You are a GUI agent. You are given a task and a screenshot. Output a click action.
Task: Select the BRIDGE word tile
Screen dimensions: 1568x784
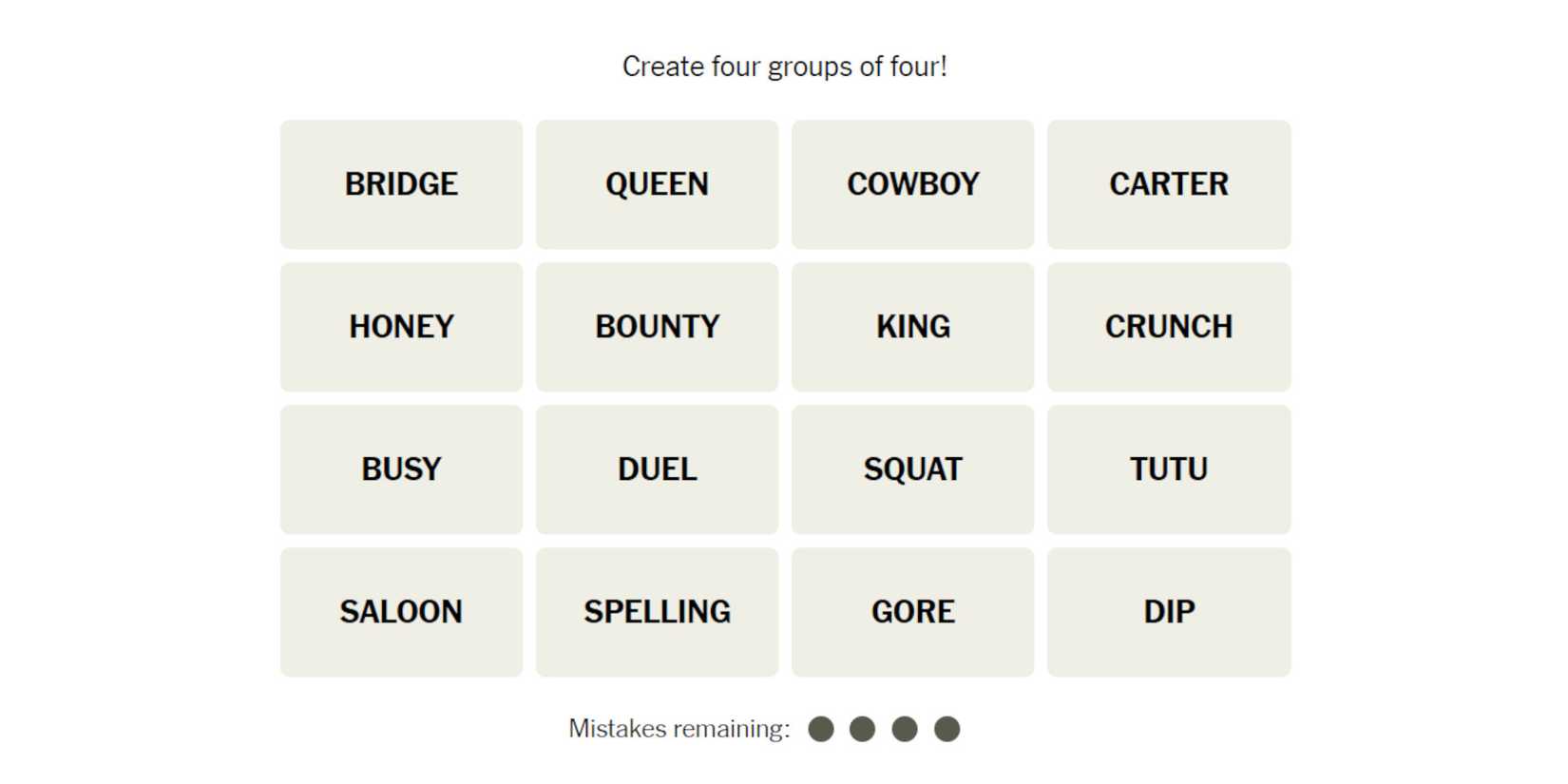(x=401, y=184)
